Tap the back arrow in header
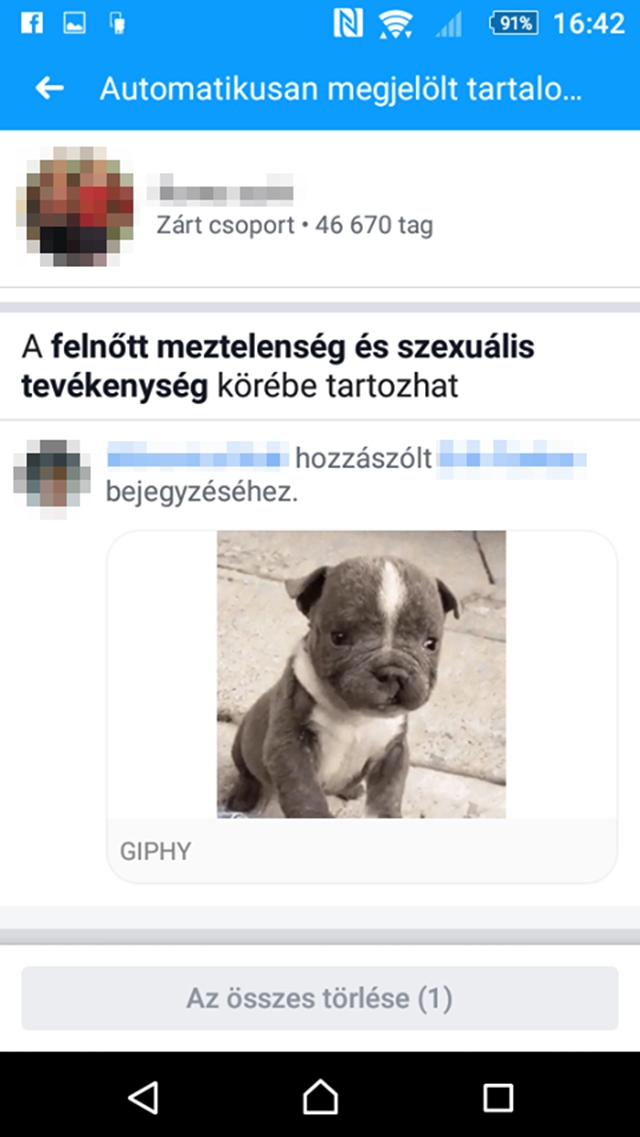 [49, 88]
